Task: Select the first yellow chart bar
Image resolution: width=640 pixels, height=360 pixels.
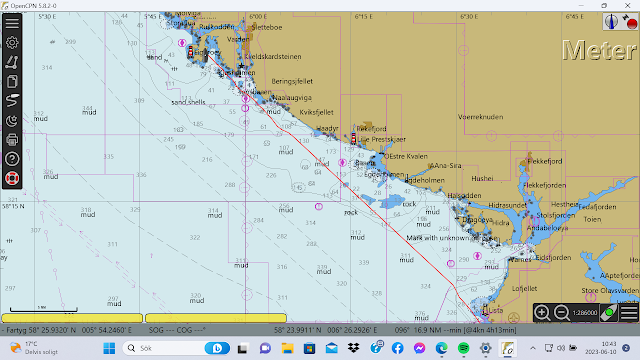Action: (x=72, y=318)
